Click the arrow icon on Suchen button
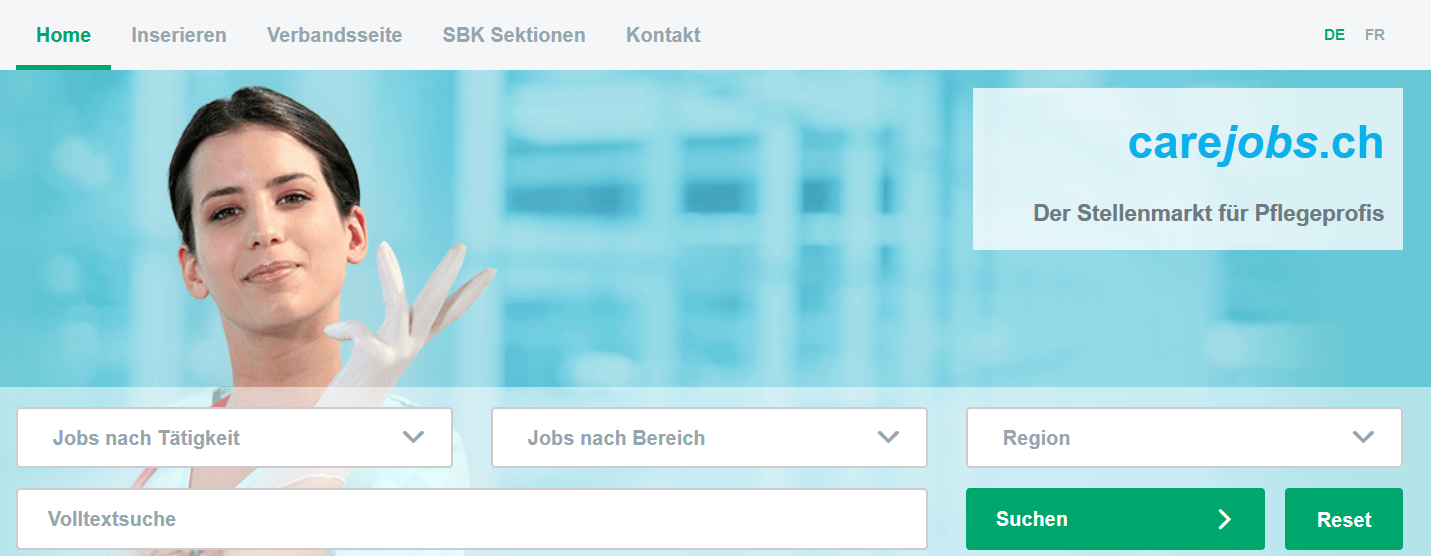Viewport: 1431px width, 556px height. (x=1224, y=519)
